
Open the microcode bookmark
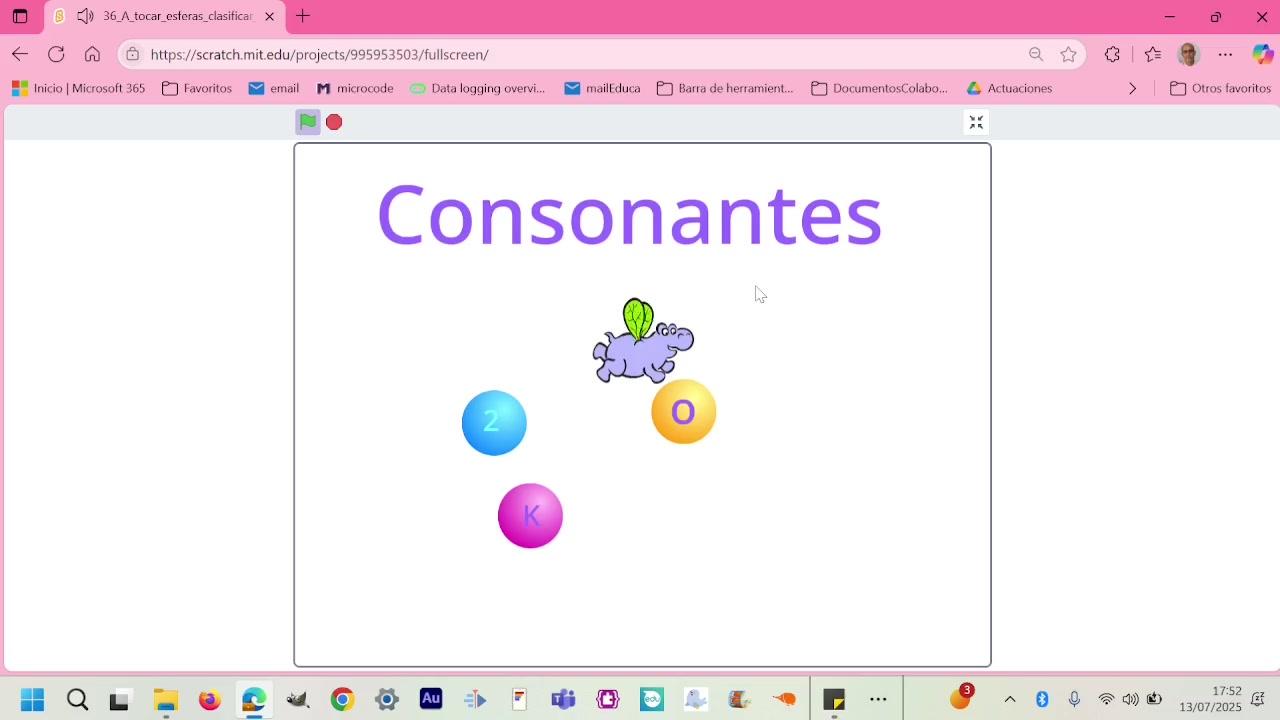pos(354,88)
